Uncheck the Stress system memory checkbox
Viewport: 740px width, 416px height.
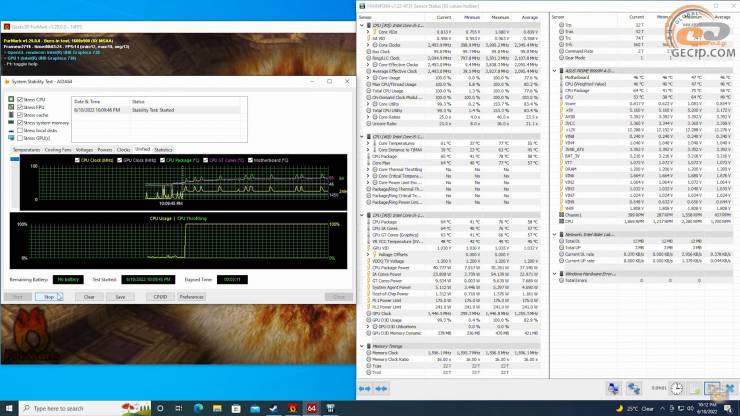click(x=20, y=123)
